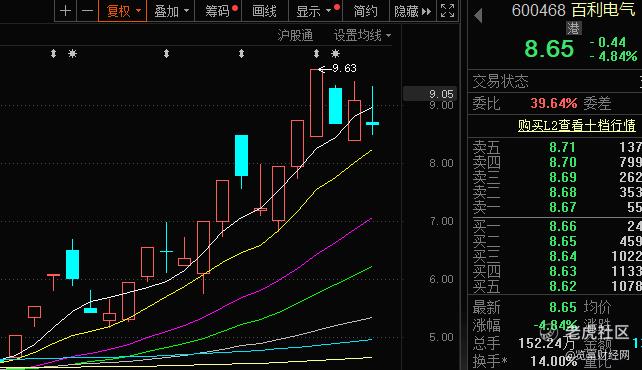Click the last asterisk marker near 9.63
This screenshot has width=642, height=370.
tap(335, 54)
